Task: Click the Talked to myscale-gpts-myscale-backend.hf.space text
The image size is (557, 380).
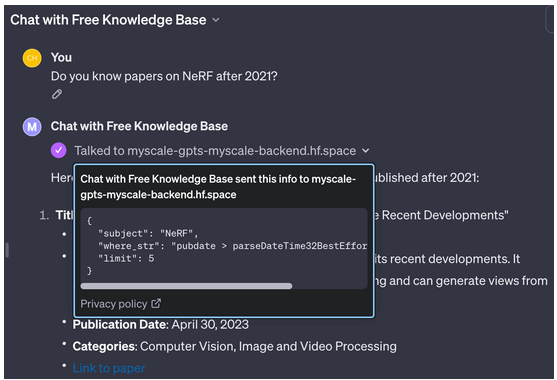Action: tap(215, 151)
